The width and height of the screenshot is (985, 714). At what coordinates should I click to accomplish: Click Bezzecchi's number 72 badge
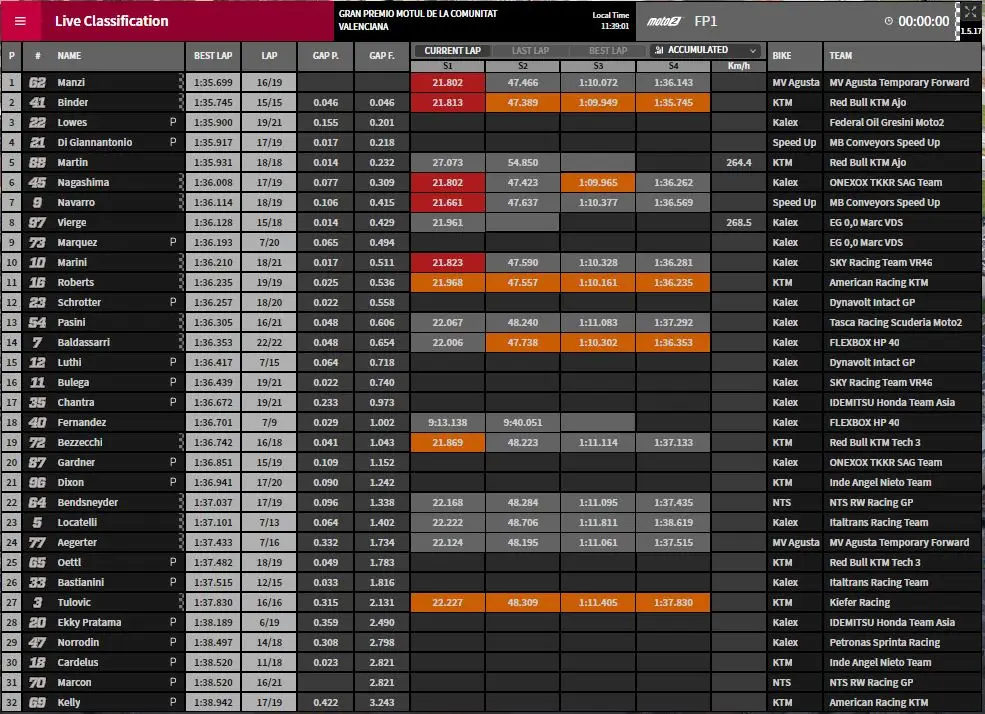click(37, 442)
